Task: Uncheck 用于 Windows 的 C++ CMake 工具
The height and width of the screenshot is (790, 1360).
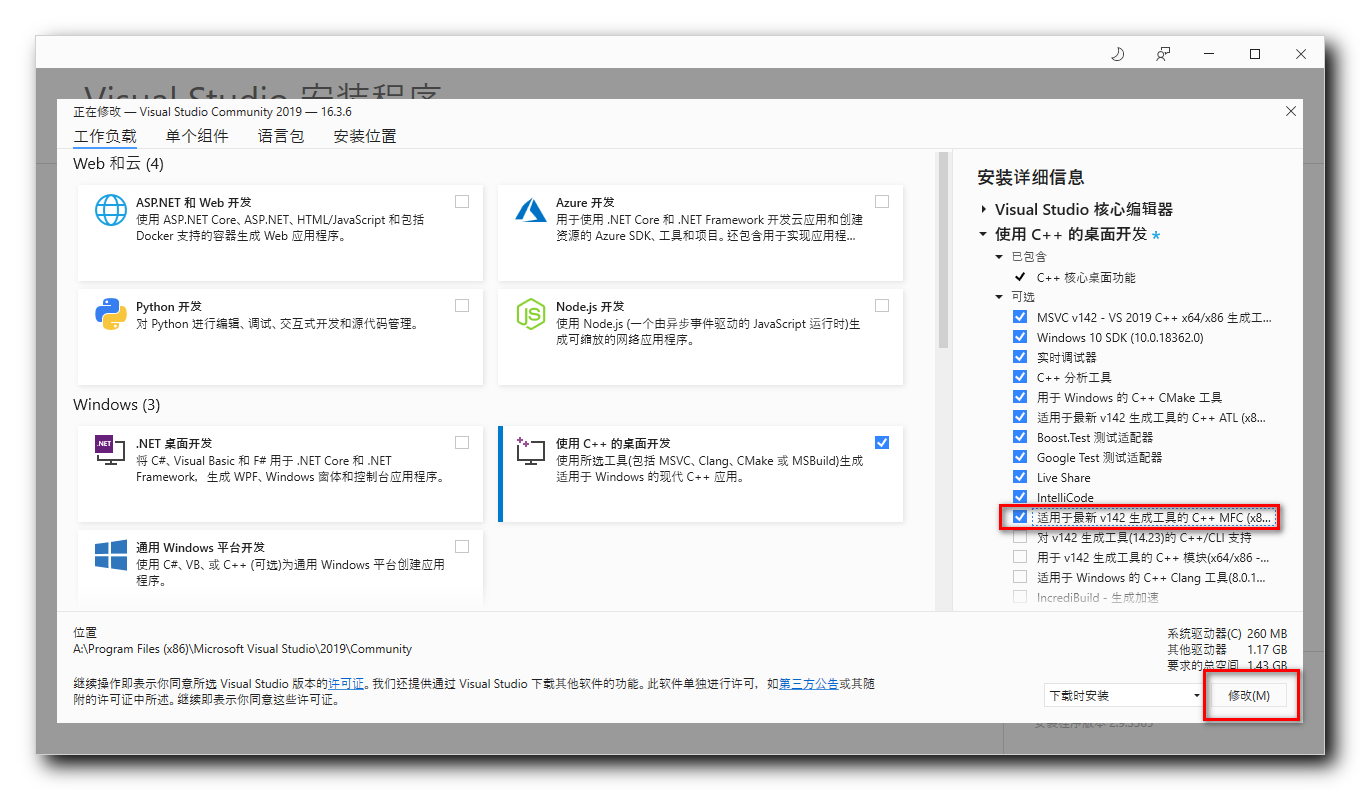Action: click(1020, 397)
